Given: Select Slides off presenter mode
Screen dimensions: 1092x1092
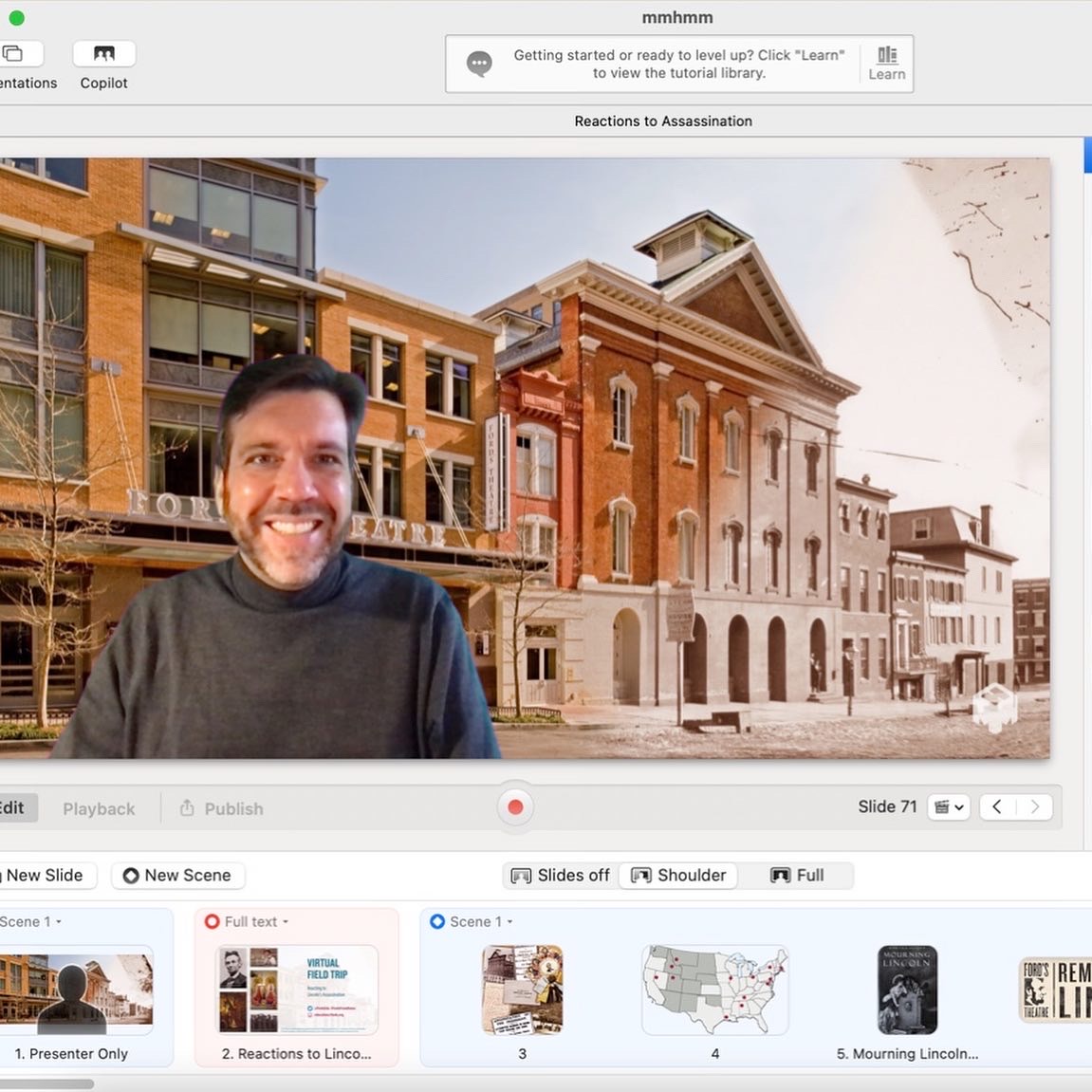Looking at the screenshot, I should coord(560,876).
